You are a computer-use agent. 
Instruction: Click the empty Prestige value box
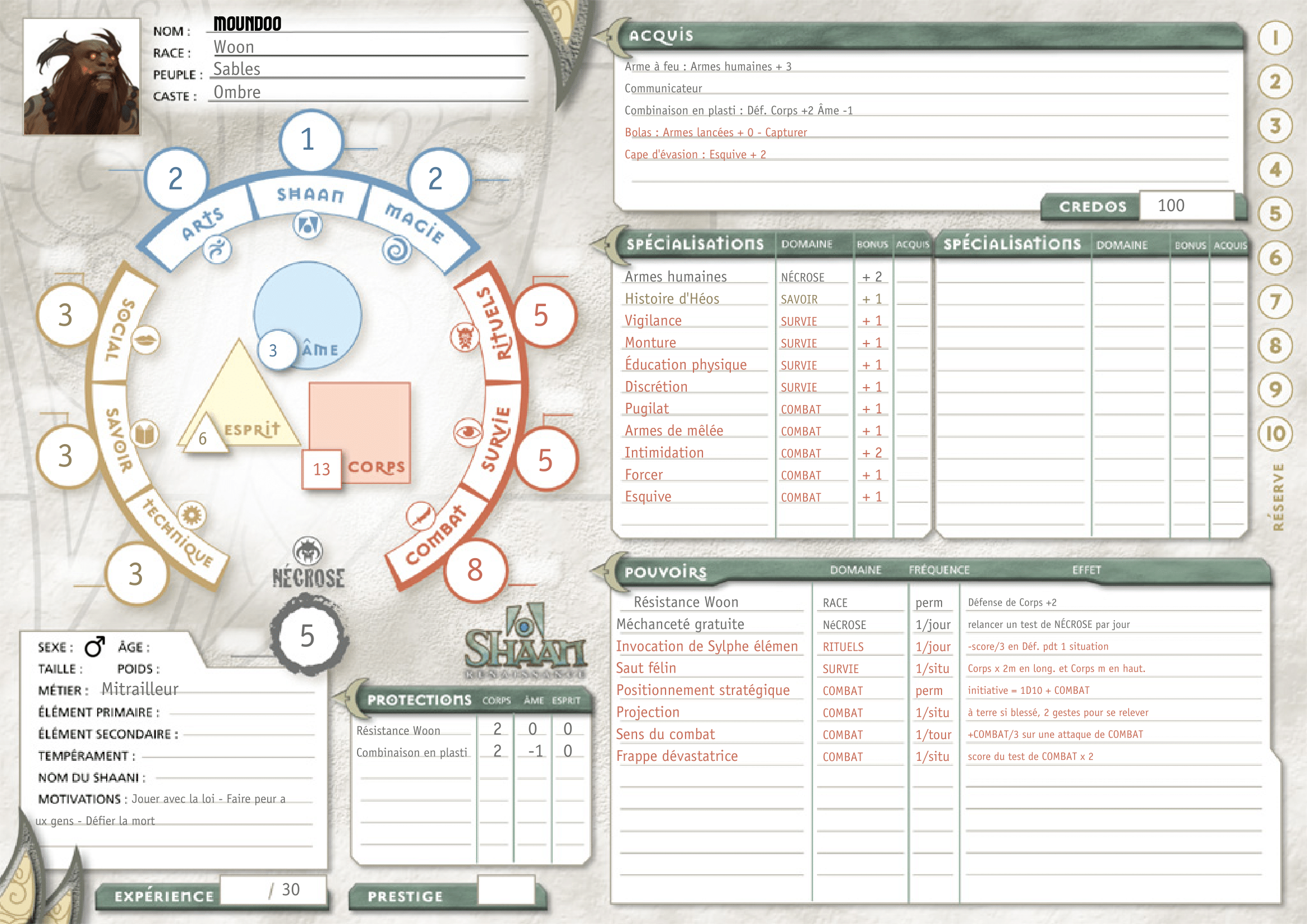point(506,890)
